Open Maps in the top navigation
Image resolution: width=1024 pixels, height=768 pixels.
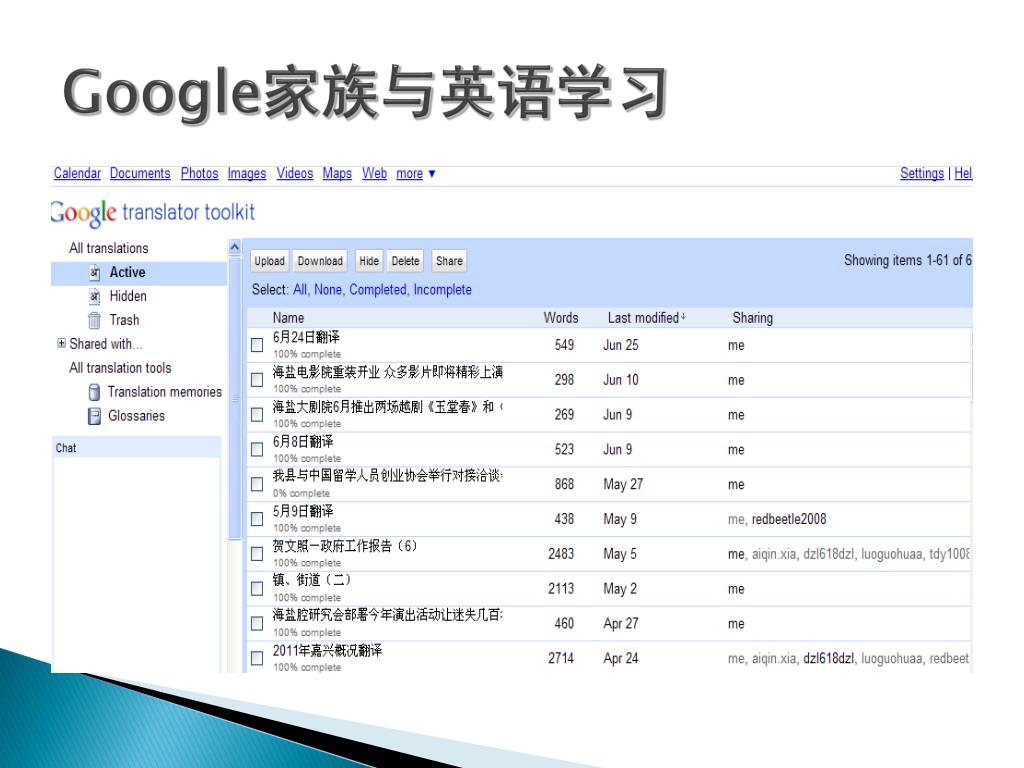pyautogui.click(x=337, y=174)
